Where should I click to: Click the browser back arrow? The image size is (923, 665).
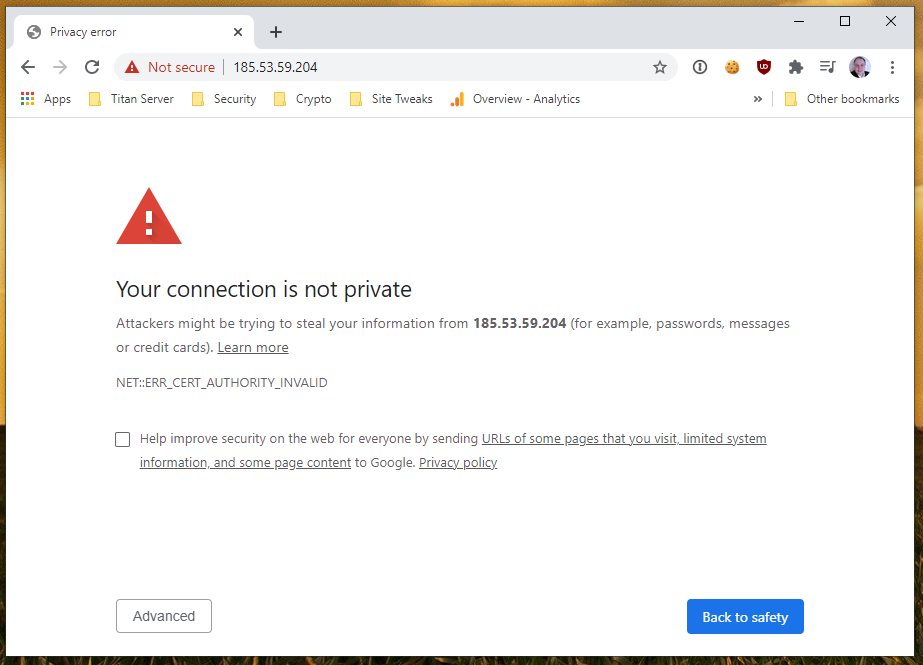tap(28, 67)
